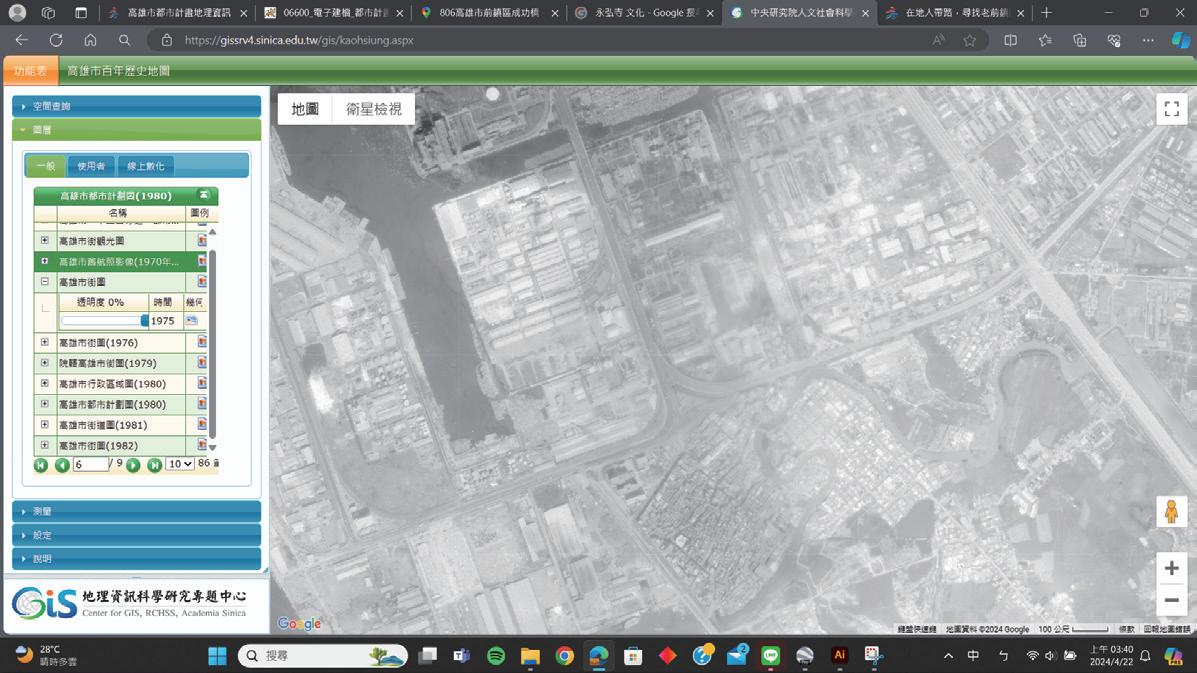Open Windows Start menu
Viewport: 1197px width, 673px height.
[218, 655]
